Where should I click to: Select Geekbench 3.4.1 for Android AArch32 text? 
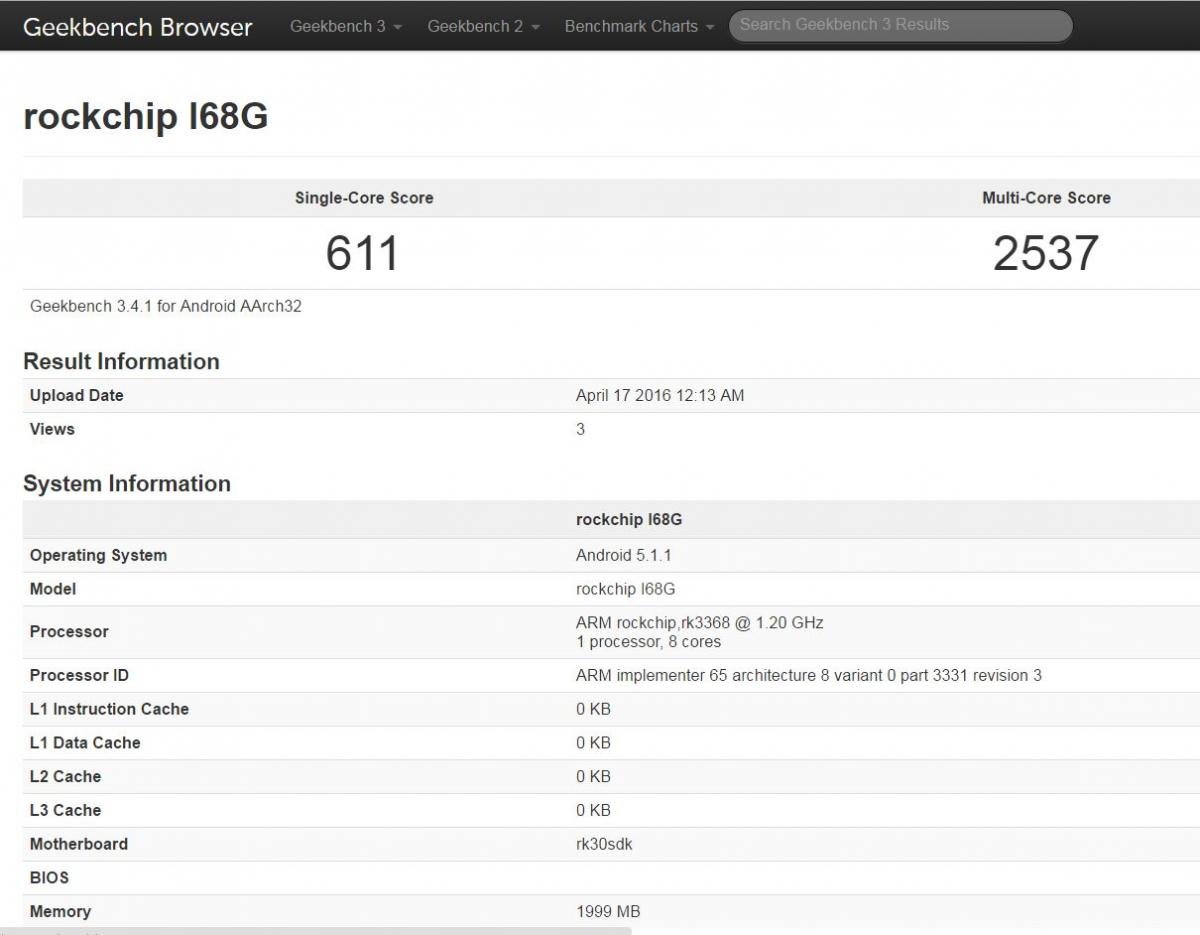[x=166, y=306]
